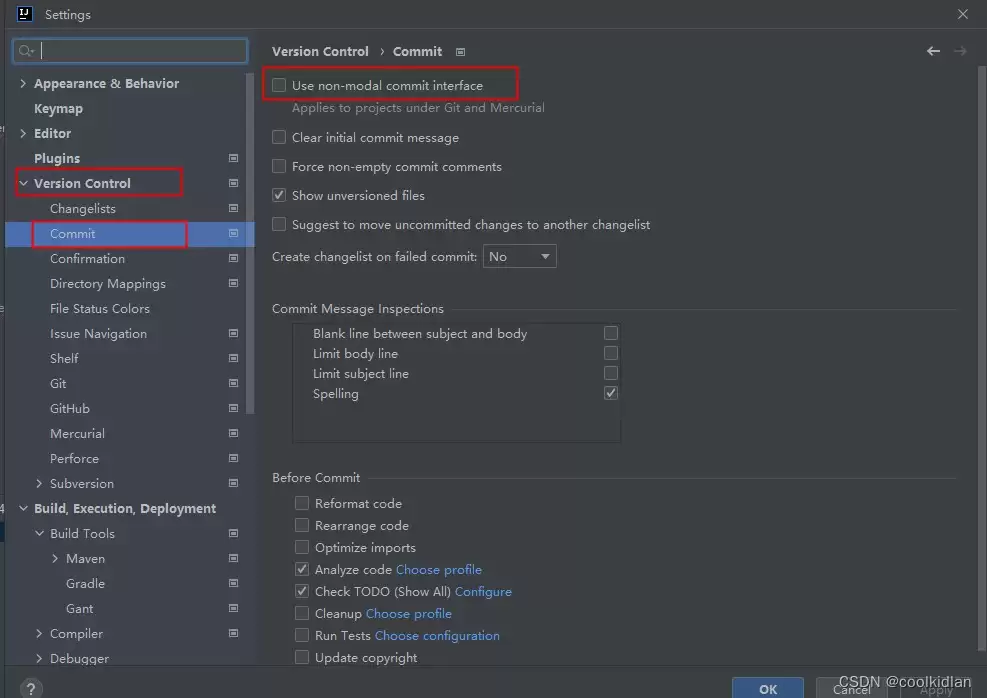The width and height of the screenshot is (987, 698).
Task: Collapse the Build Tools node
Action: coord(39,533)
